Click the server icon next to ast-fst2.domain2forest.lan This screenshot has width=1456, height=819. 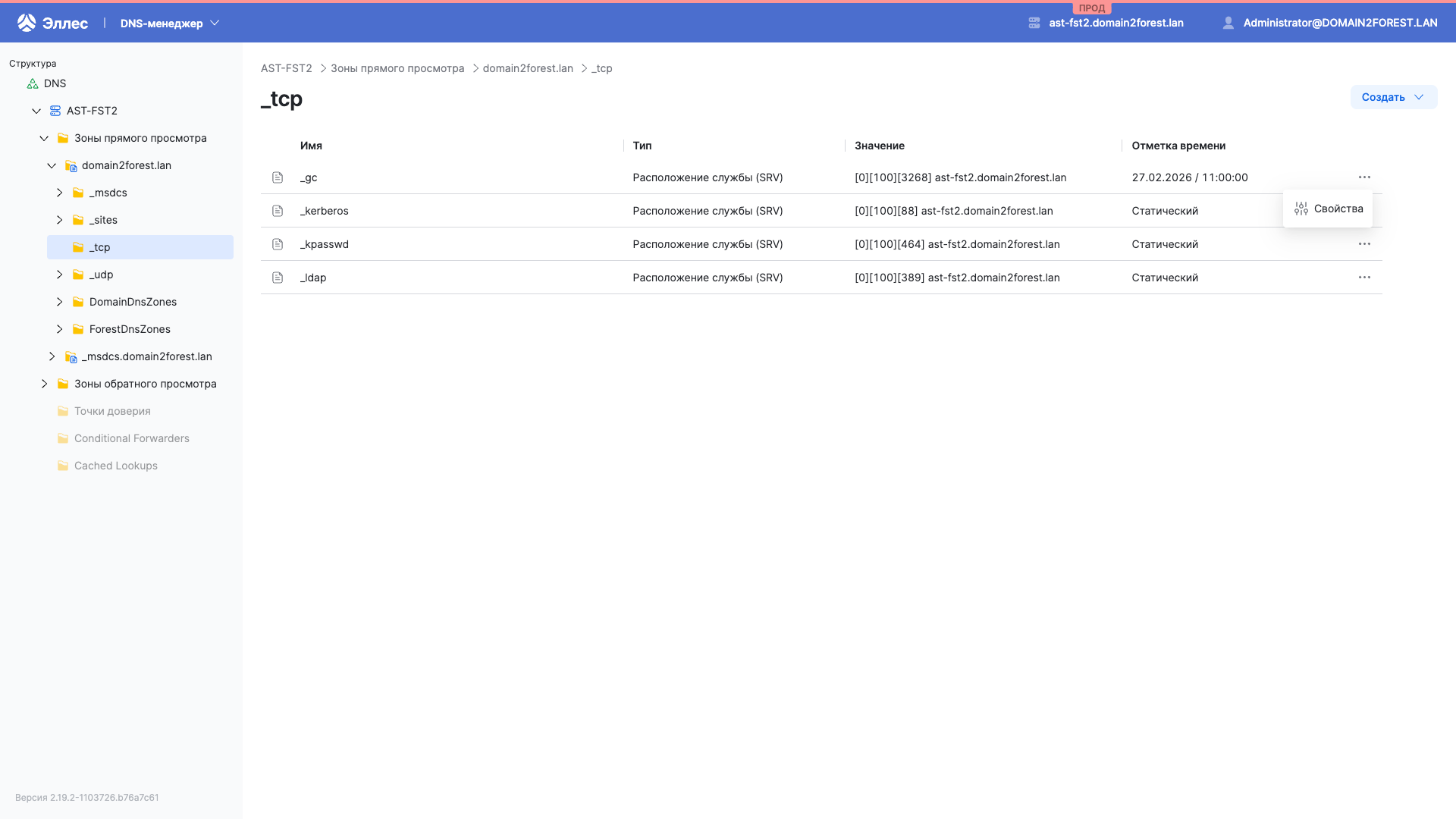click(x=1034, y=23)
